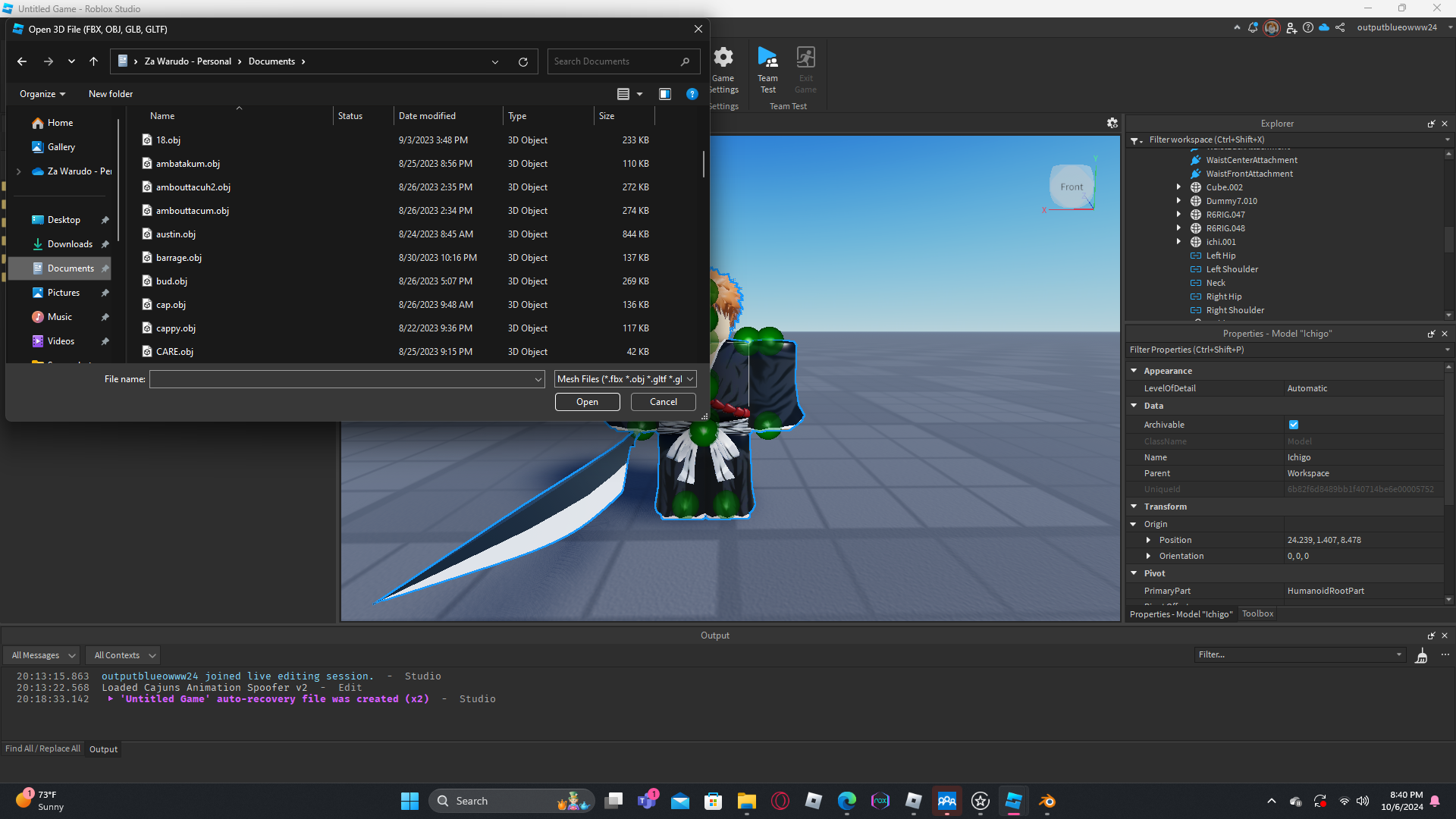Click the Open button in dialog
Screen dimensions: 1456x819
[x=587, y=402]
